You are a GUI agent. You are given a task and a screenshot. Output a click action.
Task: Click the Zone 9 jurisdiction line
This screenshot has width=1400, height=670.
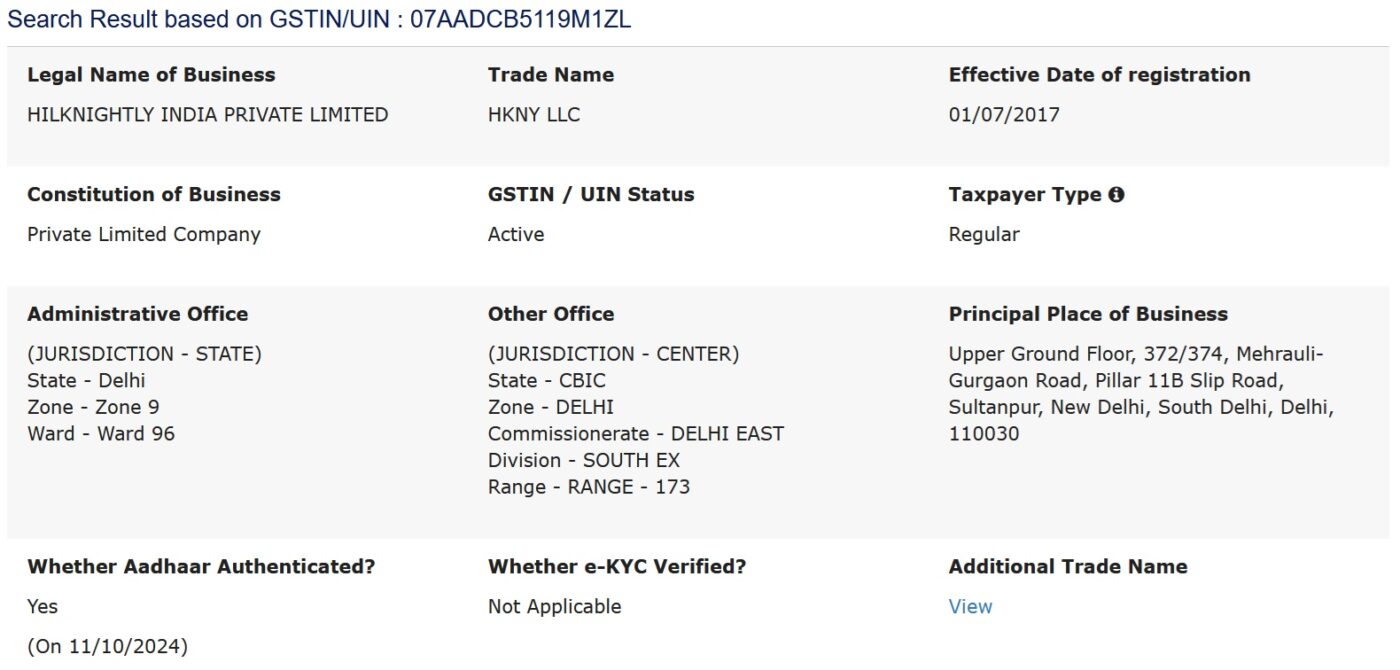point(93,407)
